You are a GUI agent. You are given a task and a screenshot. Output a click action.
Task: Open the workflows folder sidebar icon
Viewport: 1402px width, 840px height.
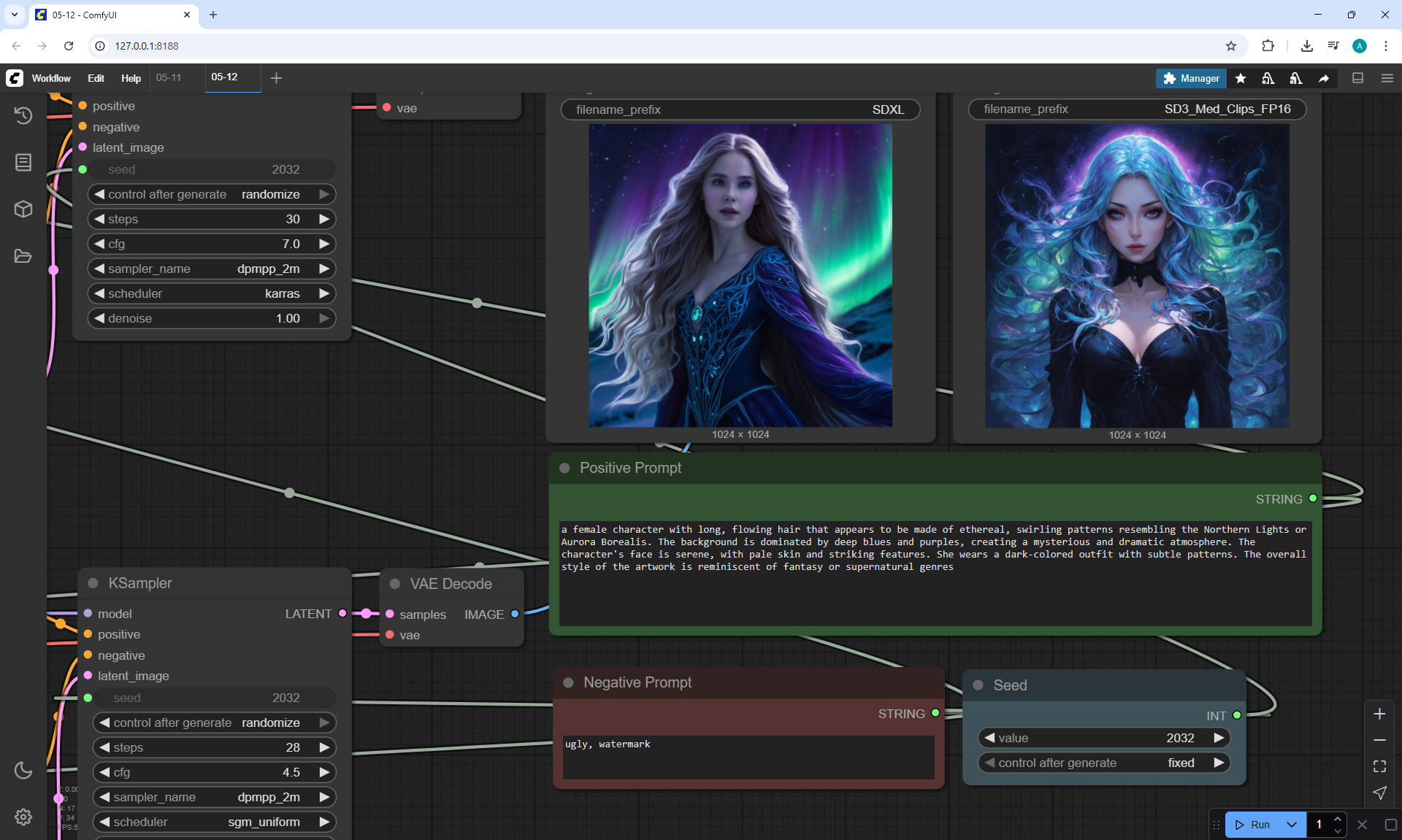tap(23, 256)
